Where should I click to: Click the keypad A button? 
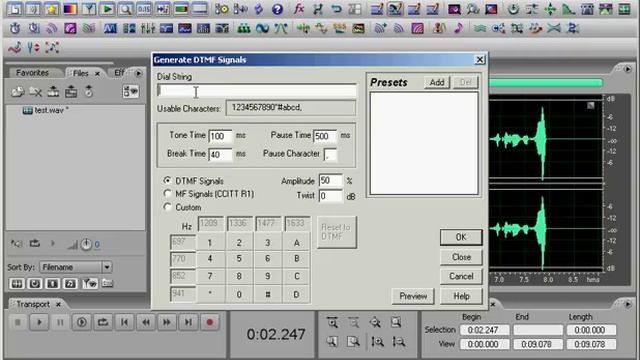(296, 243)
